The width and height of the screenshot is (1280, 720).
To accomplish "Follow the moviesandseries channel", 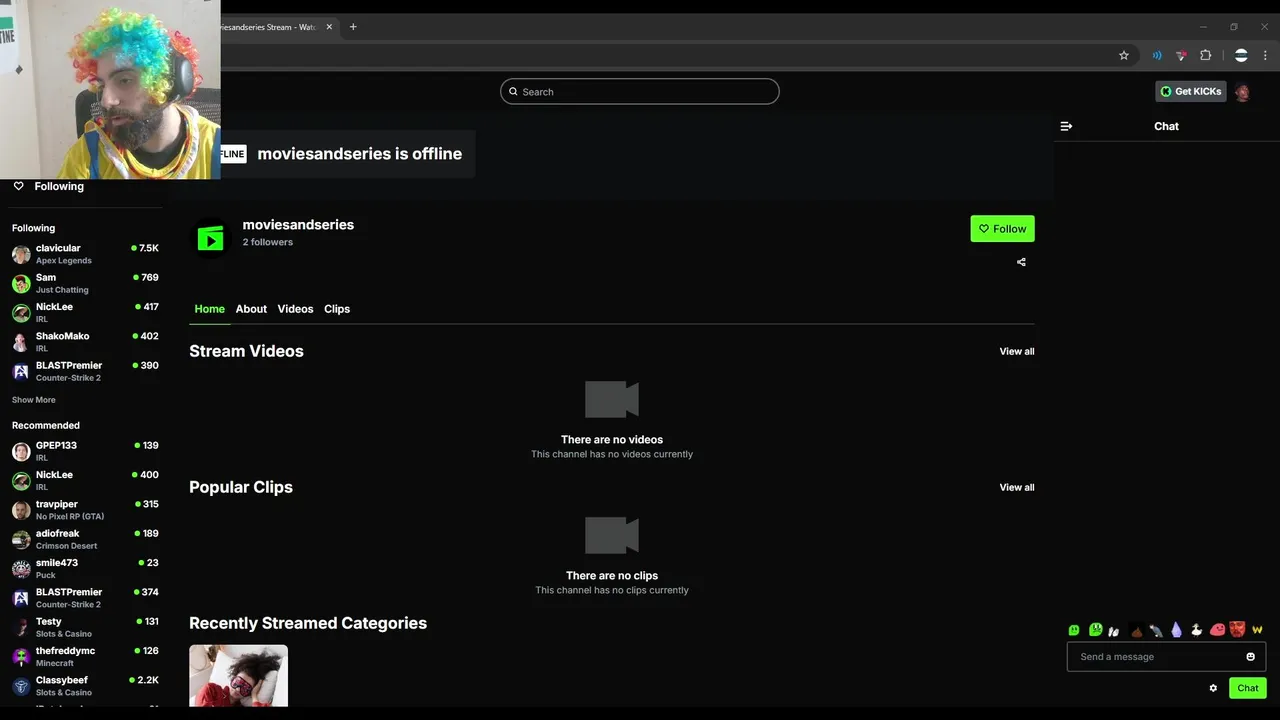I will [x=1002, y=229].
